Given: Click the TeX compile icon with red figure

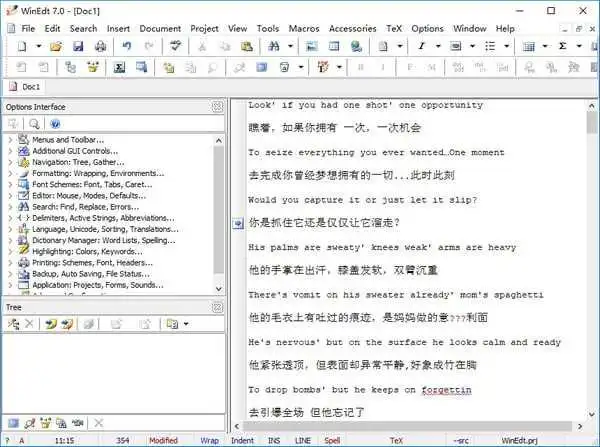Looking at the screenshot, I should (x=323, y=68).
